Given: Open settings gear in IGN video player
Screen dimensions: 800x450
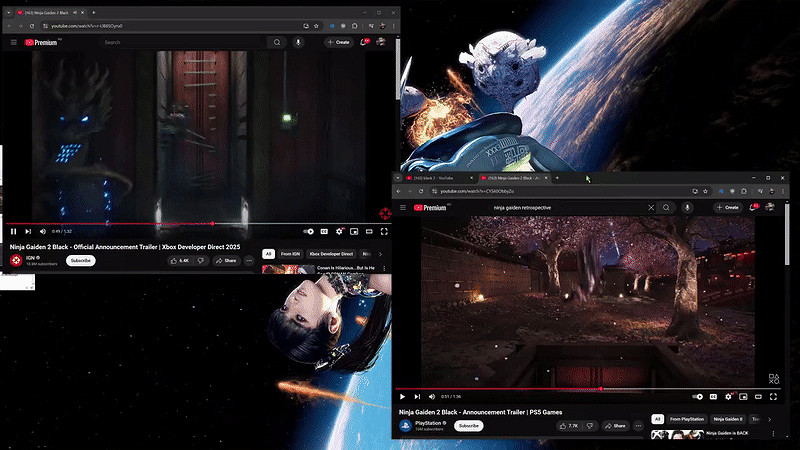Looking at the screenshot, I should coord(340,231).
